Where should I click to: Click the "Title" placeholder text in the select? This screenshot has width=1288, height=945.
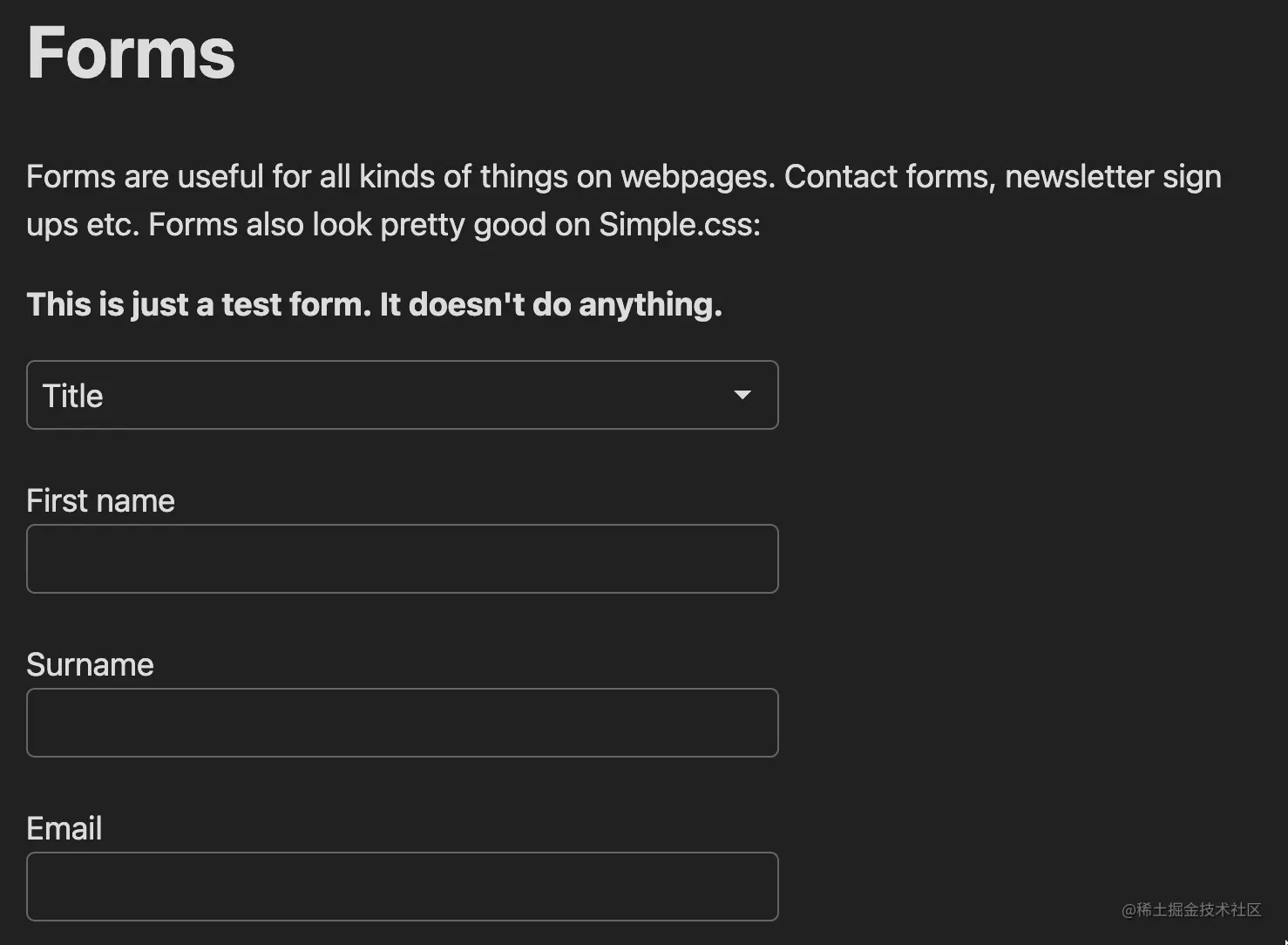pyautogui.click(x=72, y=396)
